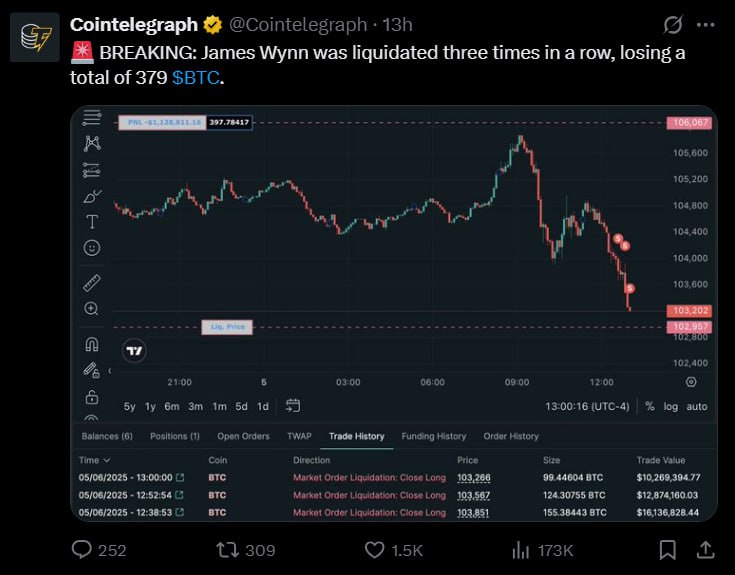Image resolution: width=735 pixels, height=575 pixels.
Task: Open the $BTC cashtag link
Action: (195, 78)
